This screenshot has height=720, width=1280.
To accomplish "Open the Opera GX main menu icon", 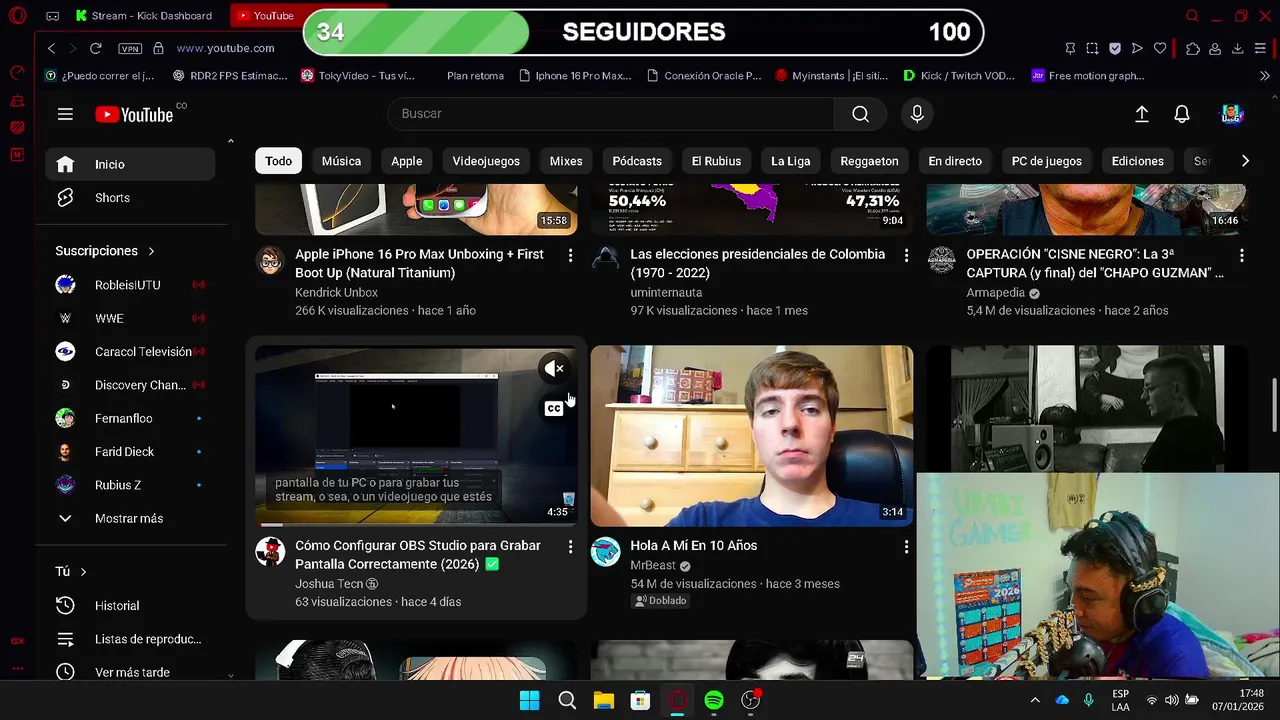I will coord(17,16).
